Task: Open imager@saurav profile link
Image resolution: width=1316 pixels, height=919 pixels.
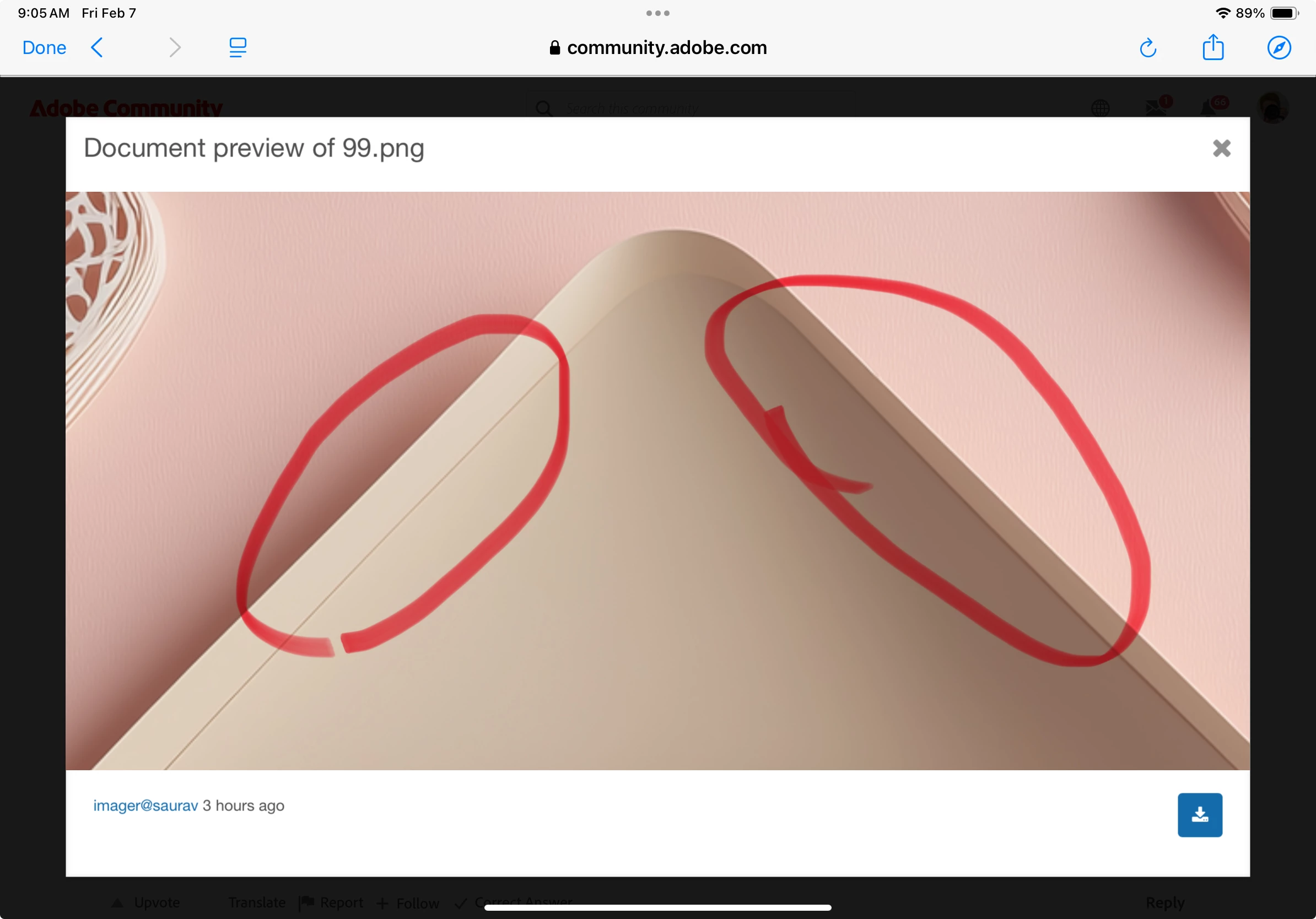Action: pos(145,806)
